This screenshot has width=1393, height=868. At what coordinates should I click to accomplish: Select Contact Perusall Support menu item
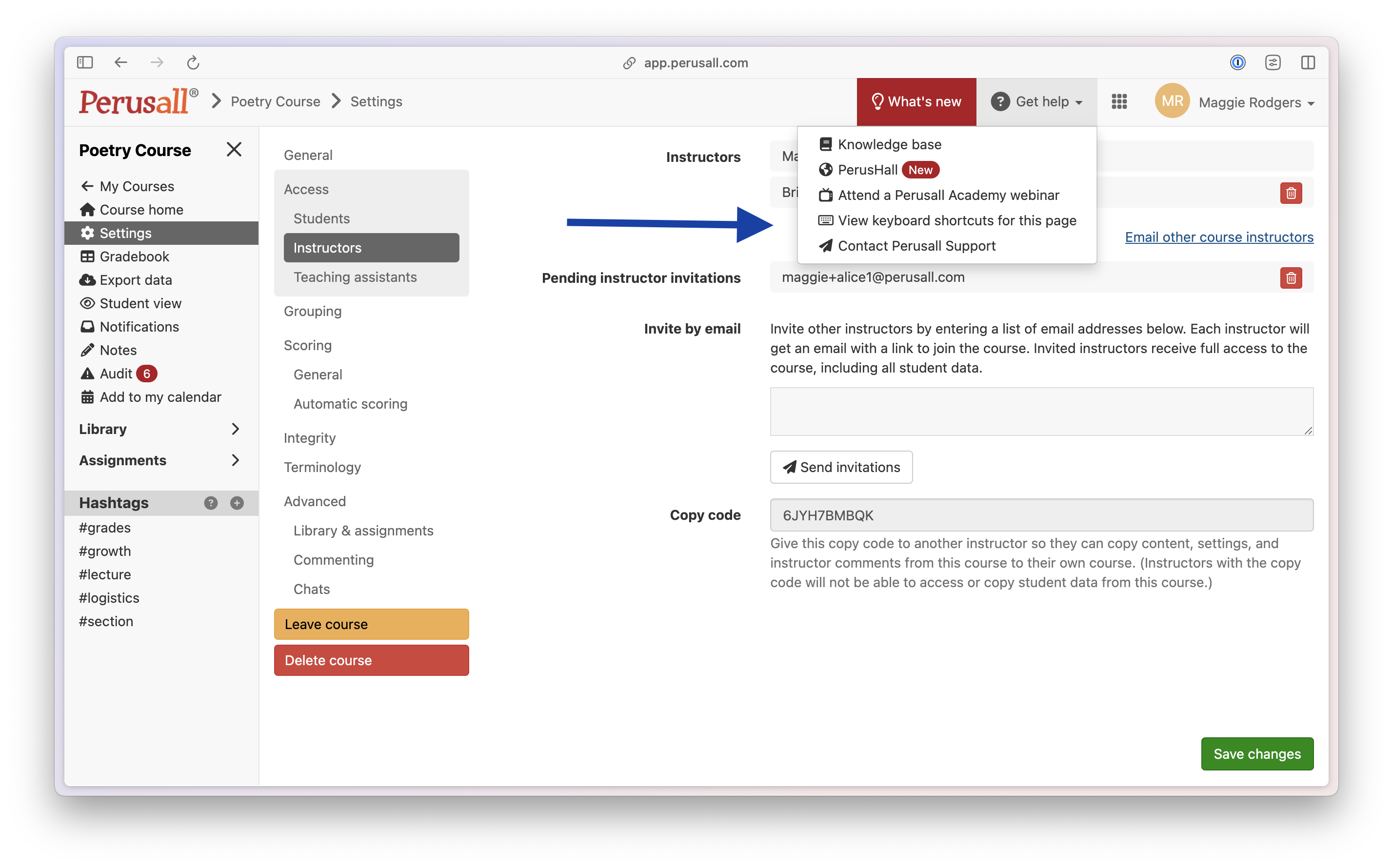point(916,246)
